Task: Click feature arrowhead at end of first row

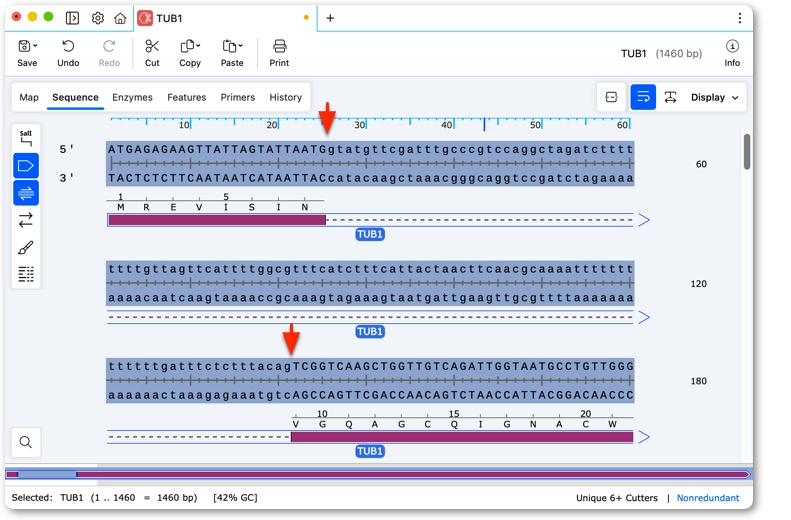Action: tap(644, 220)
